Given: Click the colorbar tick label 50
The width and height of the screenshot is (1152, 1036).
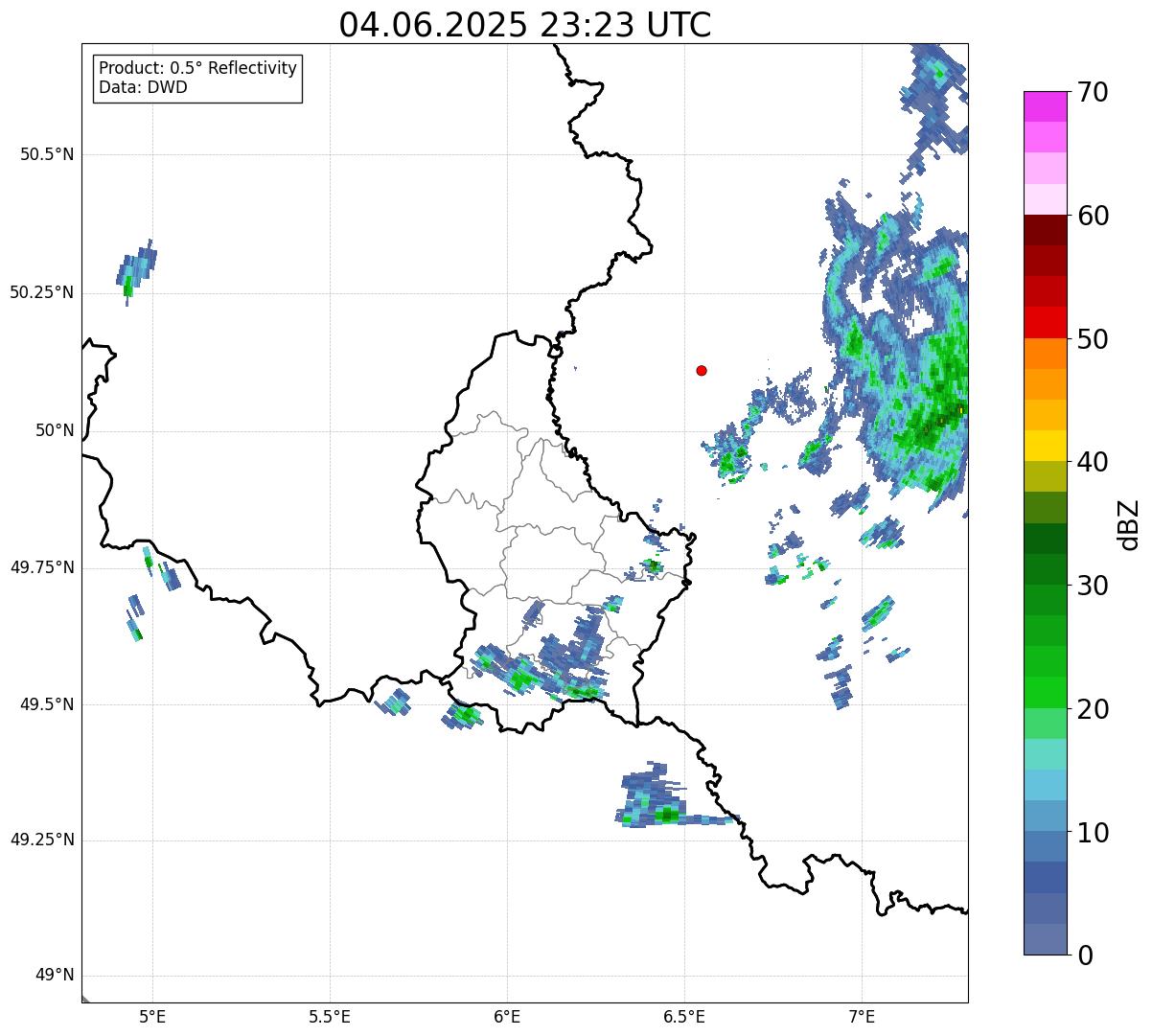Looking at the screenshot, I should pos(1093,339).
